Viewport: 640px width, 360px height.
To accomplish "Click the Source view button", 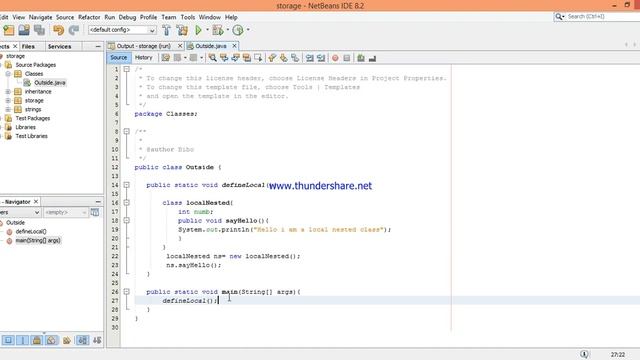I will click(x=119, y=58).
